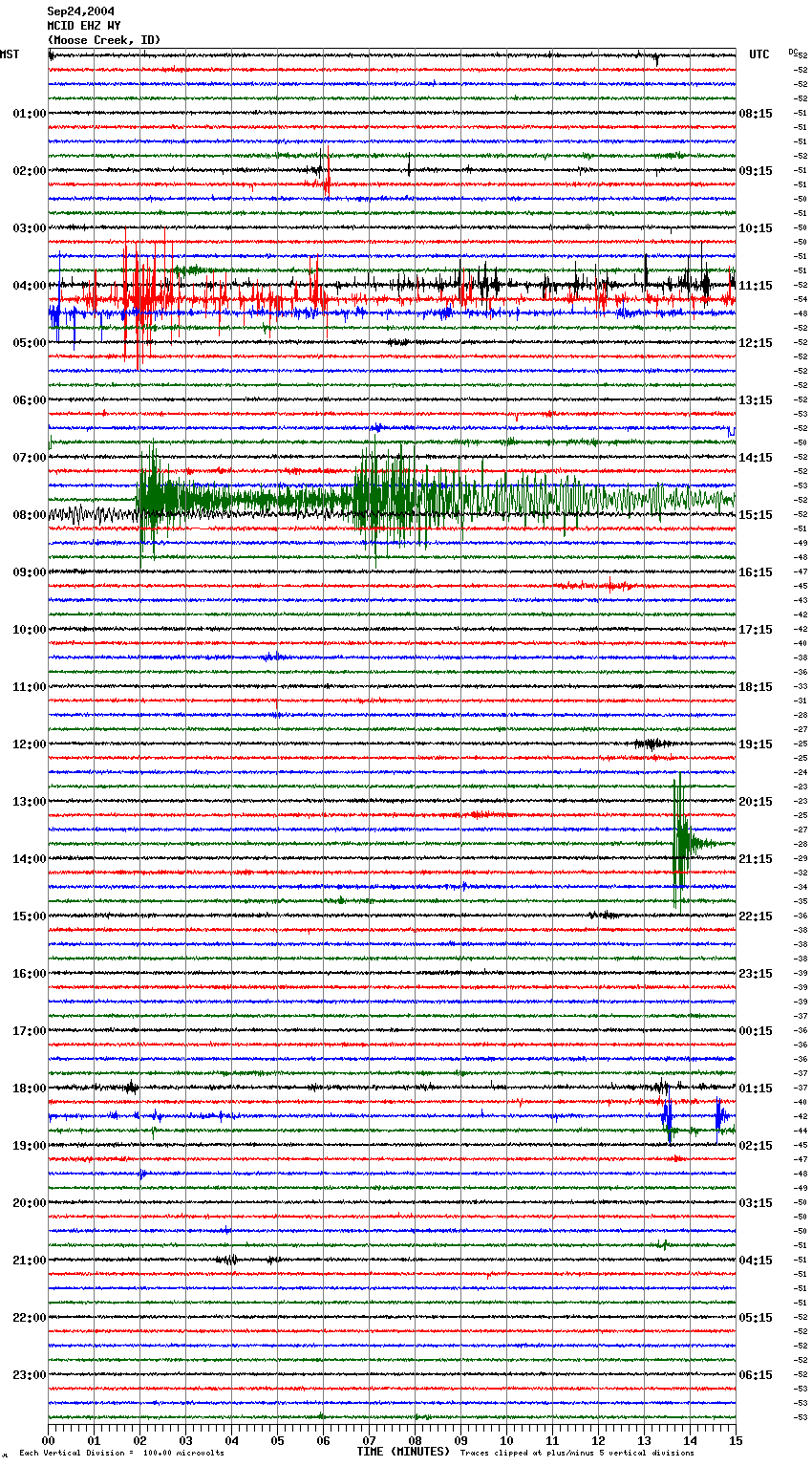Select the 14:00 MST time label
Screen dimensions: 812x1466
(30, 859)
